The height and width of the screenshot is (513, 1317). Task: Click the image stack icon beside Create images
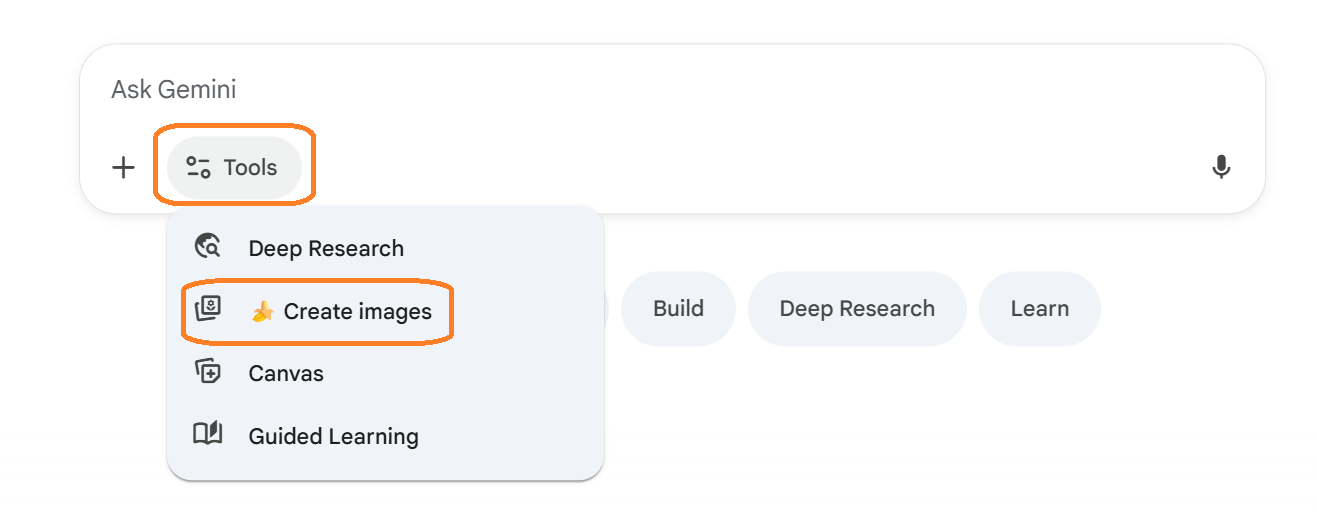[207, 310]
